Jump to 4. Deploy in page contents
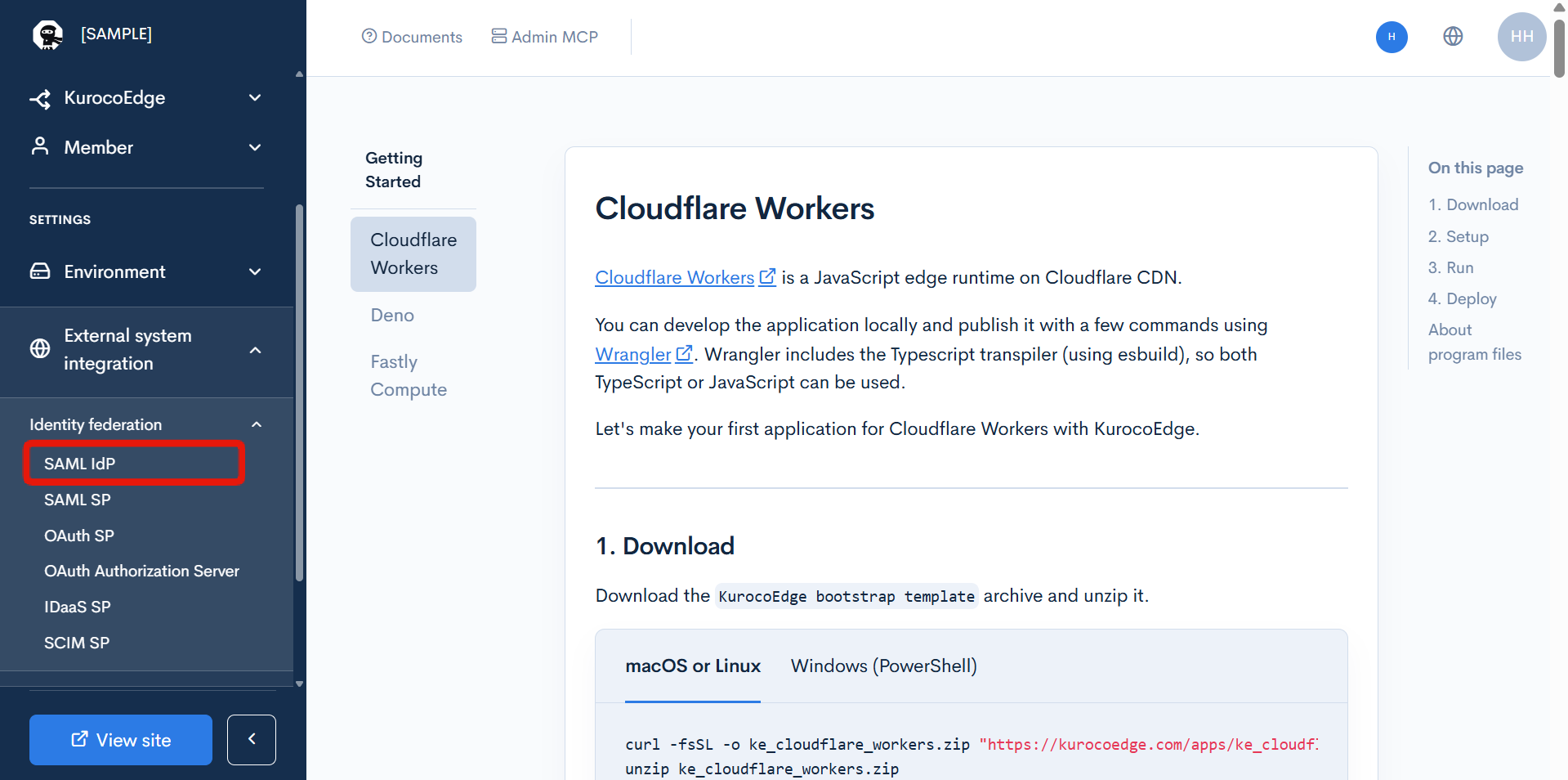This screenshot has height=780, width=1568. tap(1462, 299)
